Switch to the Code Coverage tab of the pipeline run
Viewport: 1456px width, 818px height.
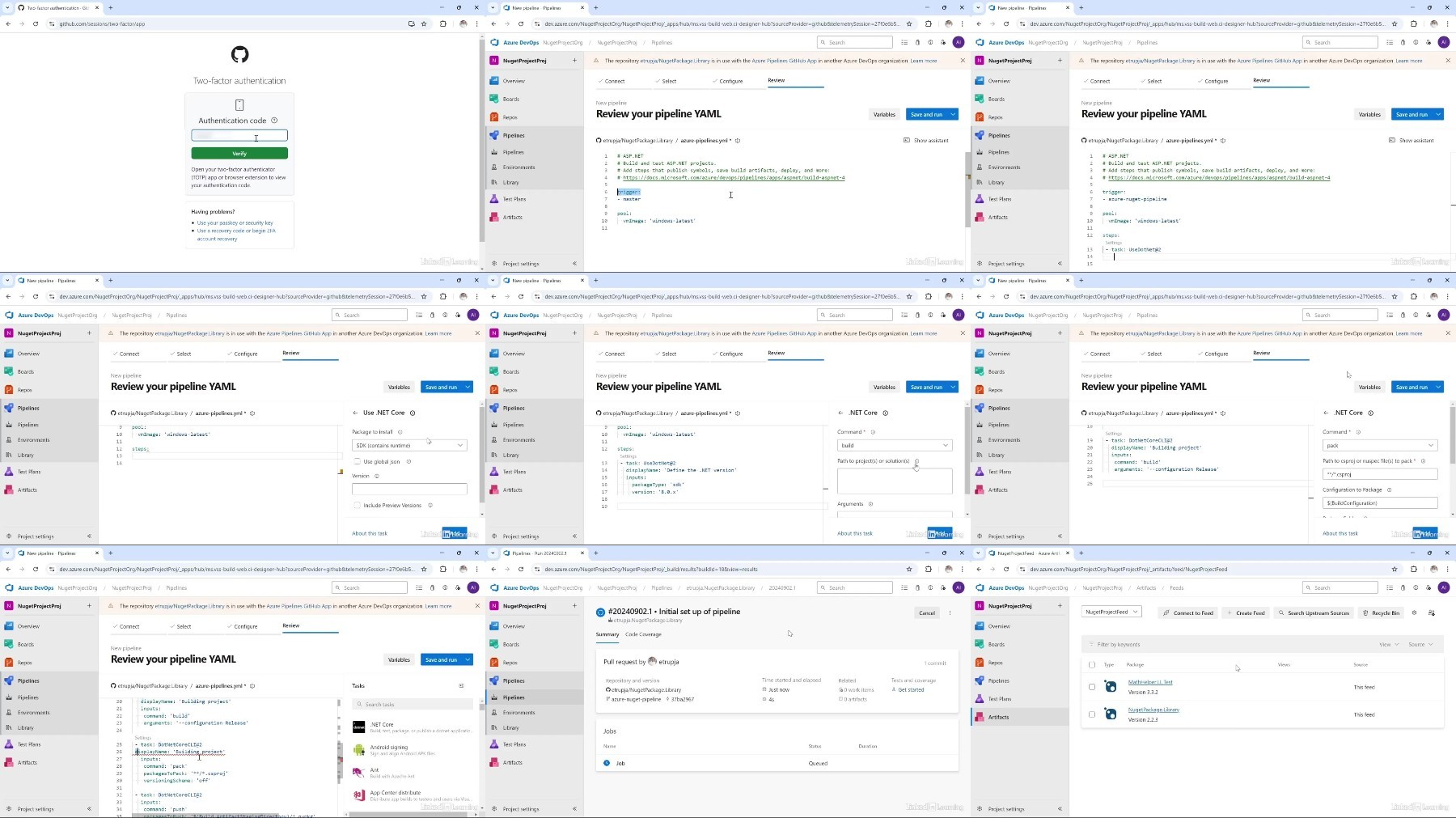(643, 634)
